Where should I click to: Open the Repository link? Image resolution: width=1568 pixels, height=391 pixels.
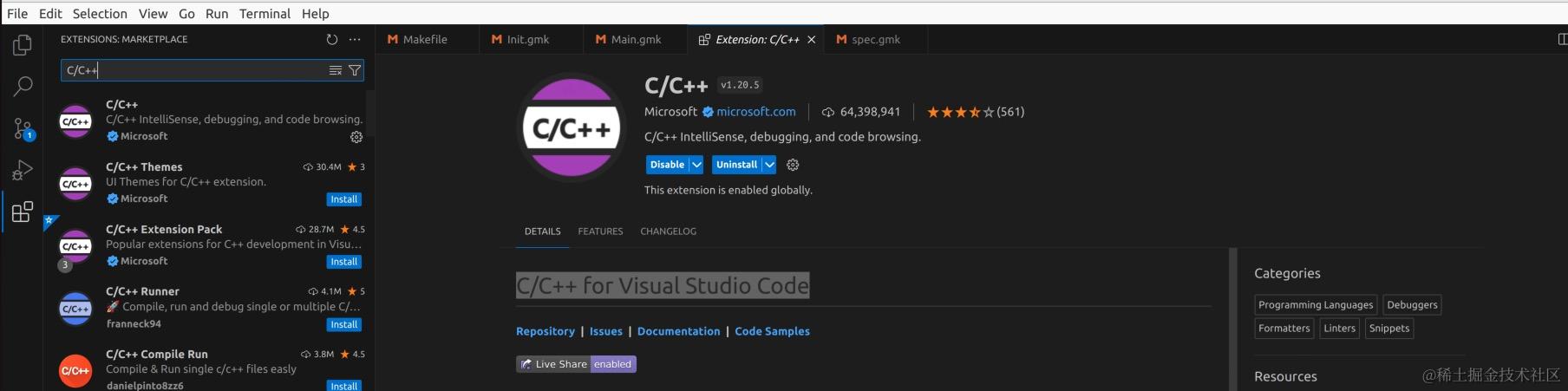pyautogui.click(x=545, y=331)
